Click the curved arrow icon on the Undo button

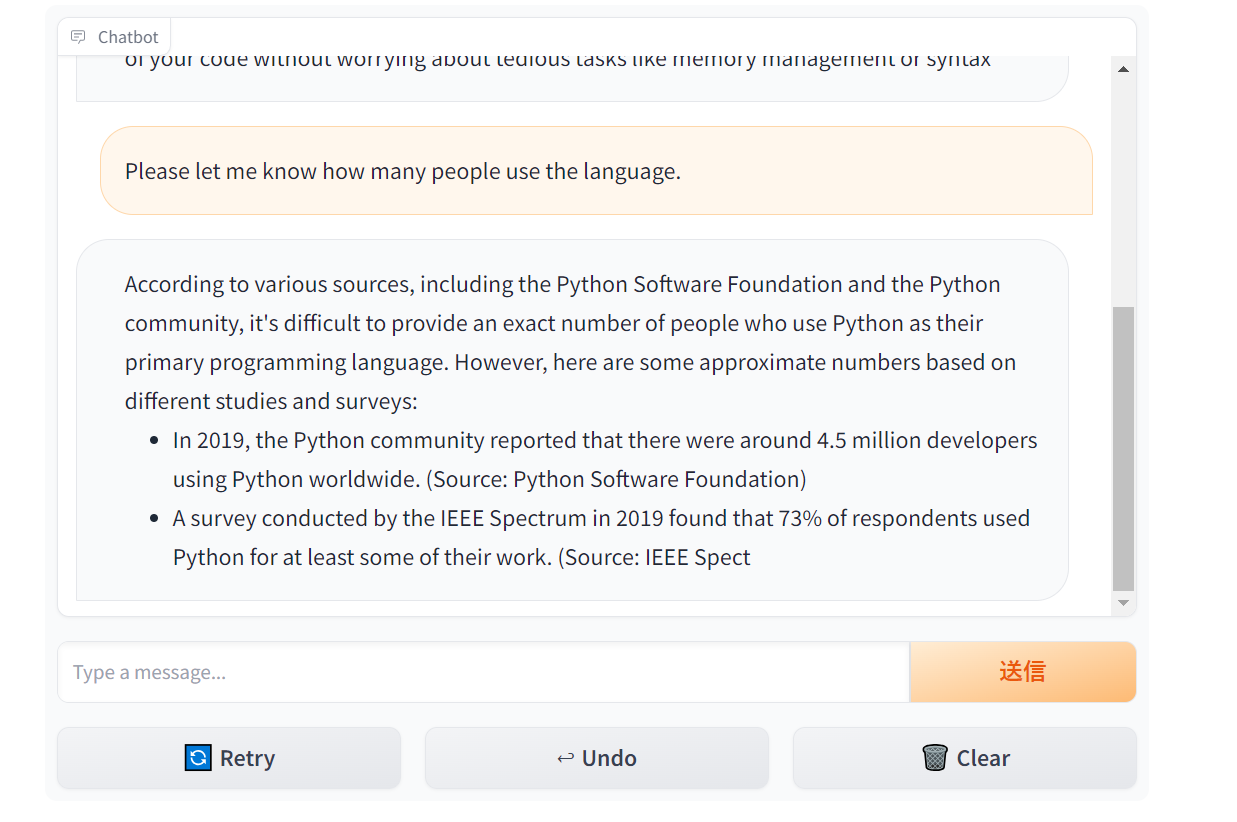pos(565,758)
